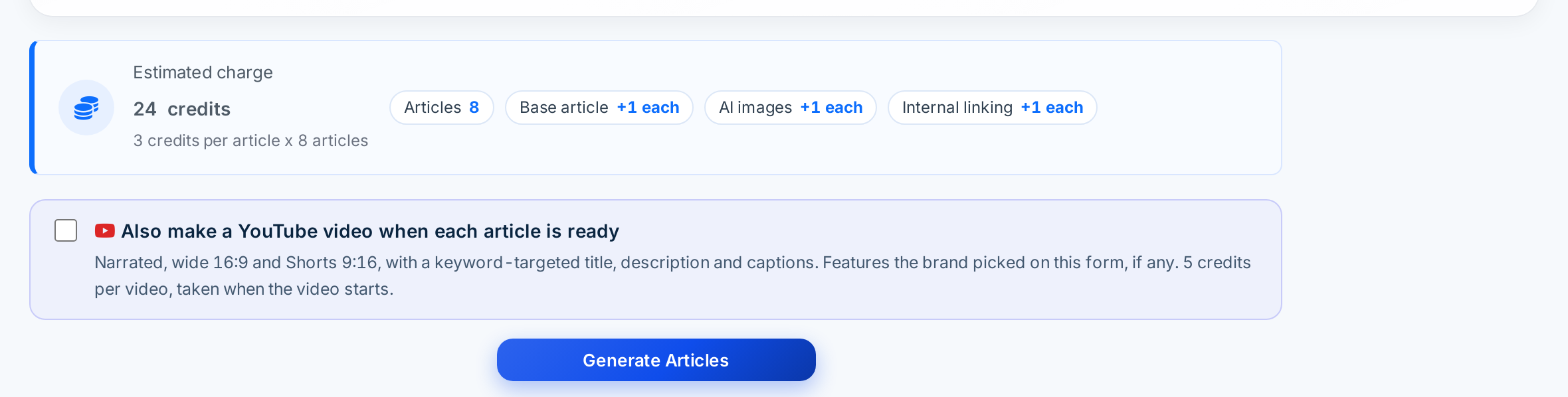Click the Estimated charge label
This screenshot has height=397, width=1568.
[203, 72]
